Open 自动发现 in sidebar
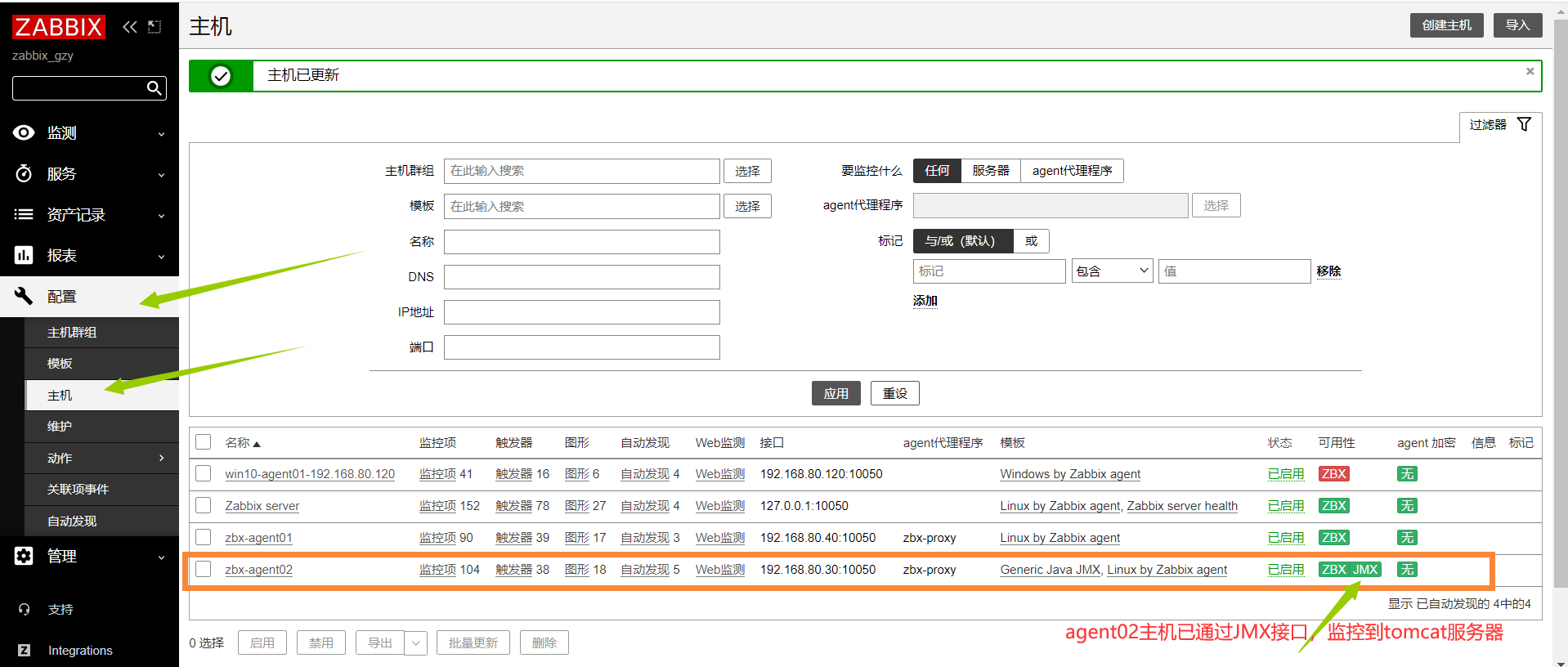Viewport: 1568px width, 667px height. pos(101,522)
